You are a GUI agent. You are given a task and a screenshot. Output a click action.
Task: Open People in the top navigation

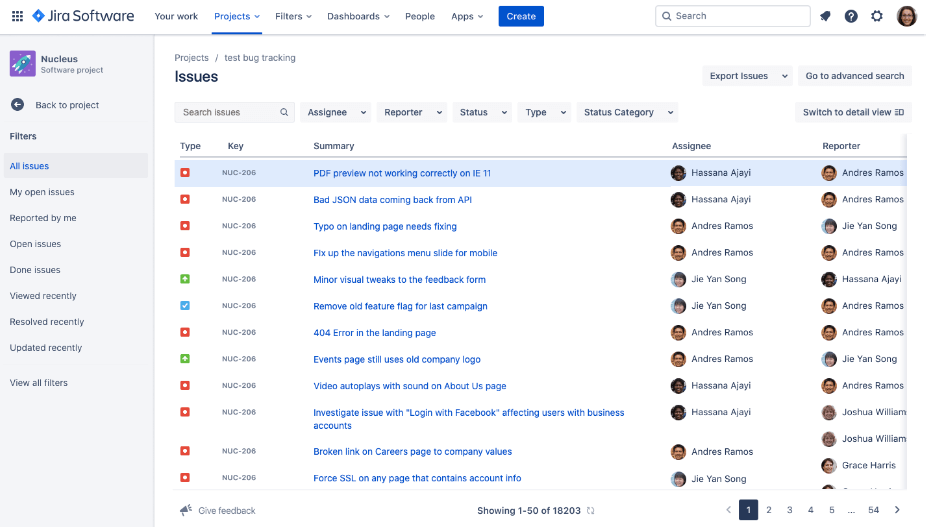point(420,16)
